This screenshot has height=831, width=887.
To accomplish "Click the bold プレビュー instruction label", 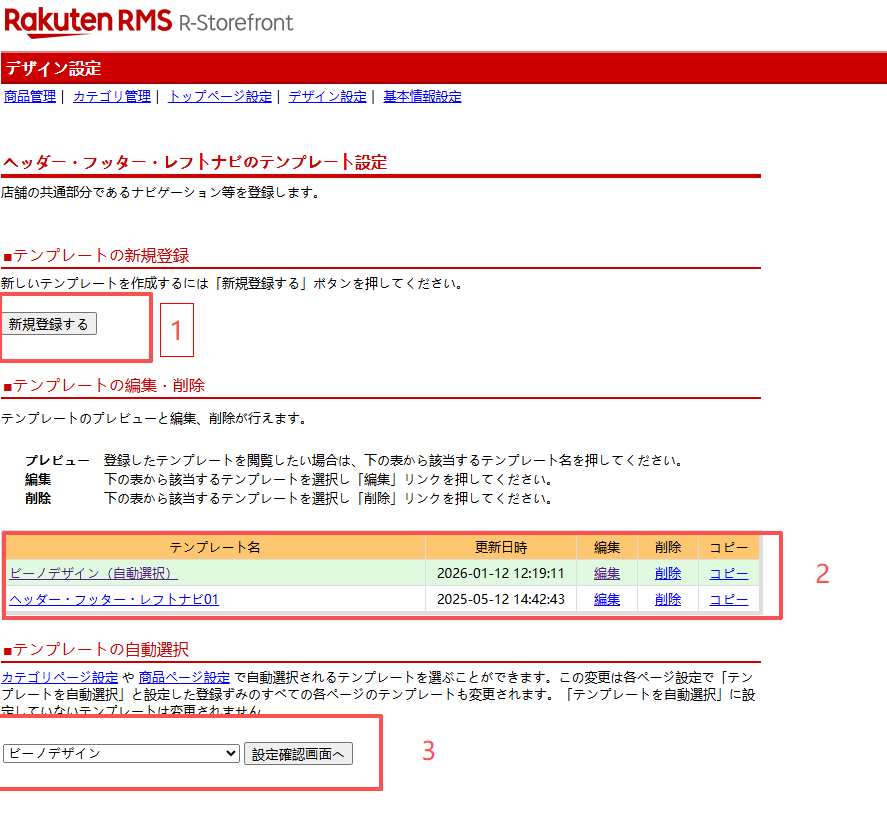I will [x=57, y=460].
